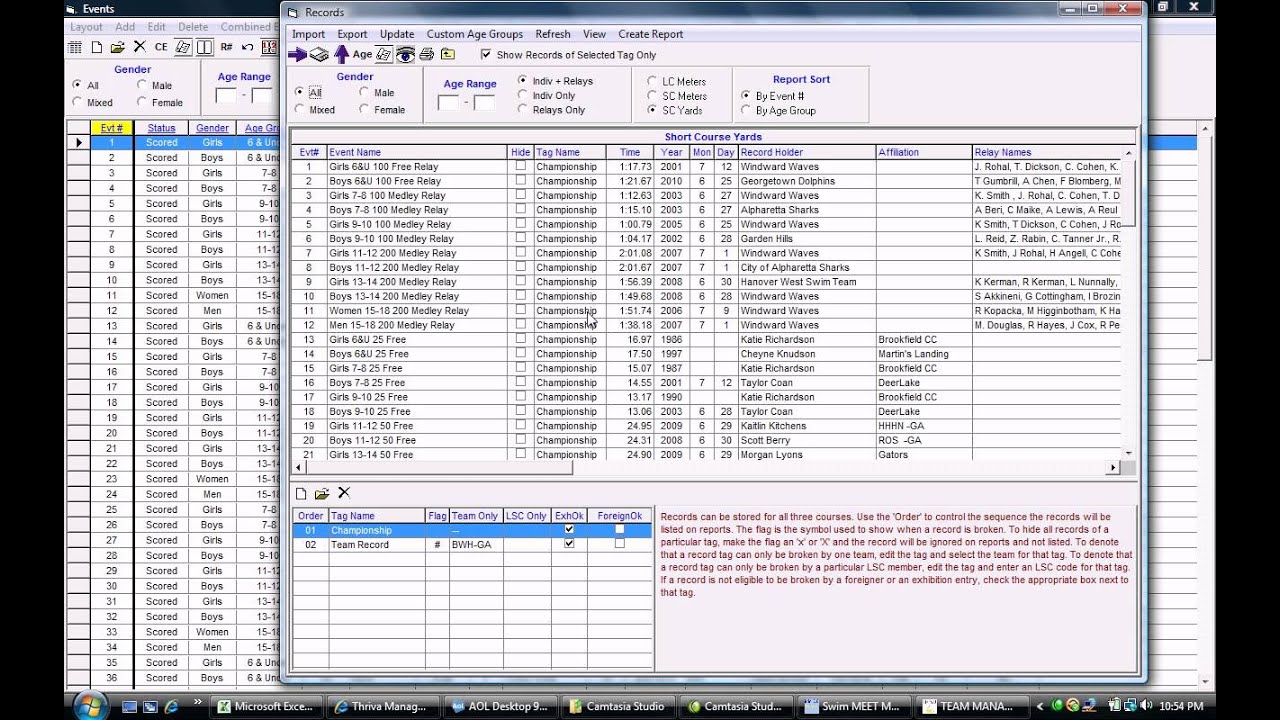Click the Evt # column header in Events window

tap(112, 128)
